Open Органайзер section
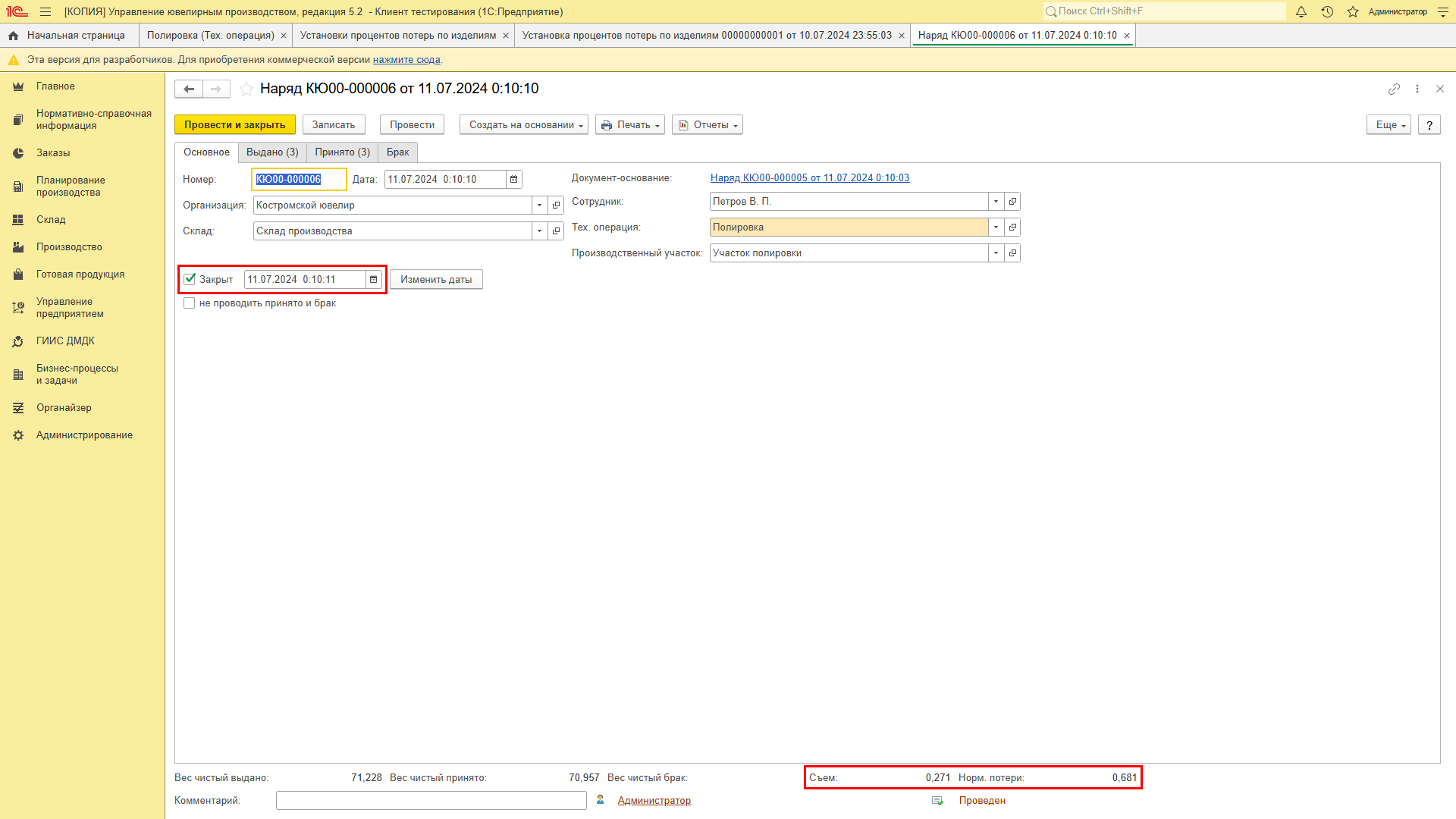This screenshot has width=1456, height=819. tap(64, 408)
